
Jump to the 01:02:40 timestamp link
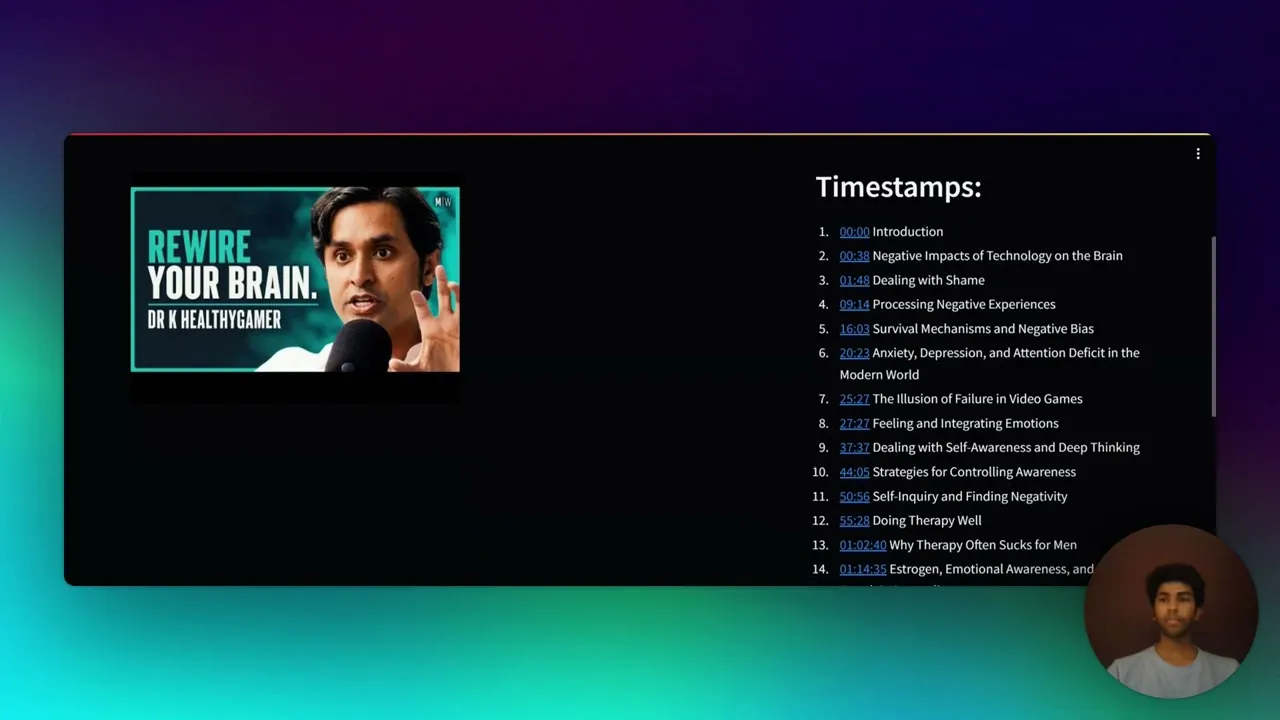(x=863, y=545)
